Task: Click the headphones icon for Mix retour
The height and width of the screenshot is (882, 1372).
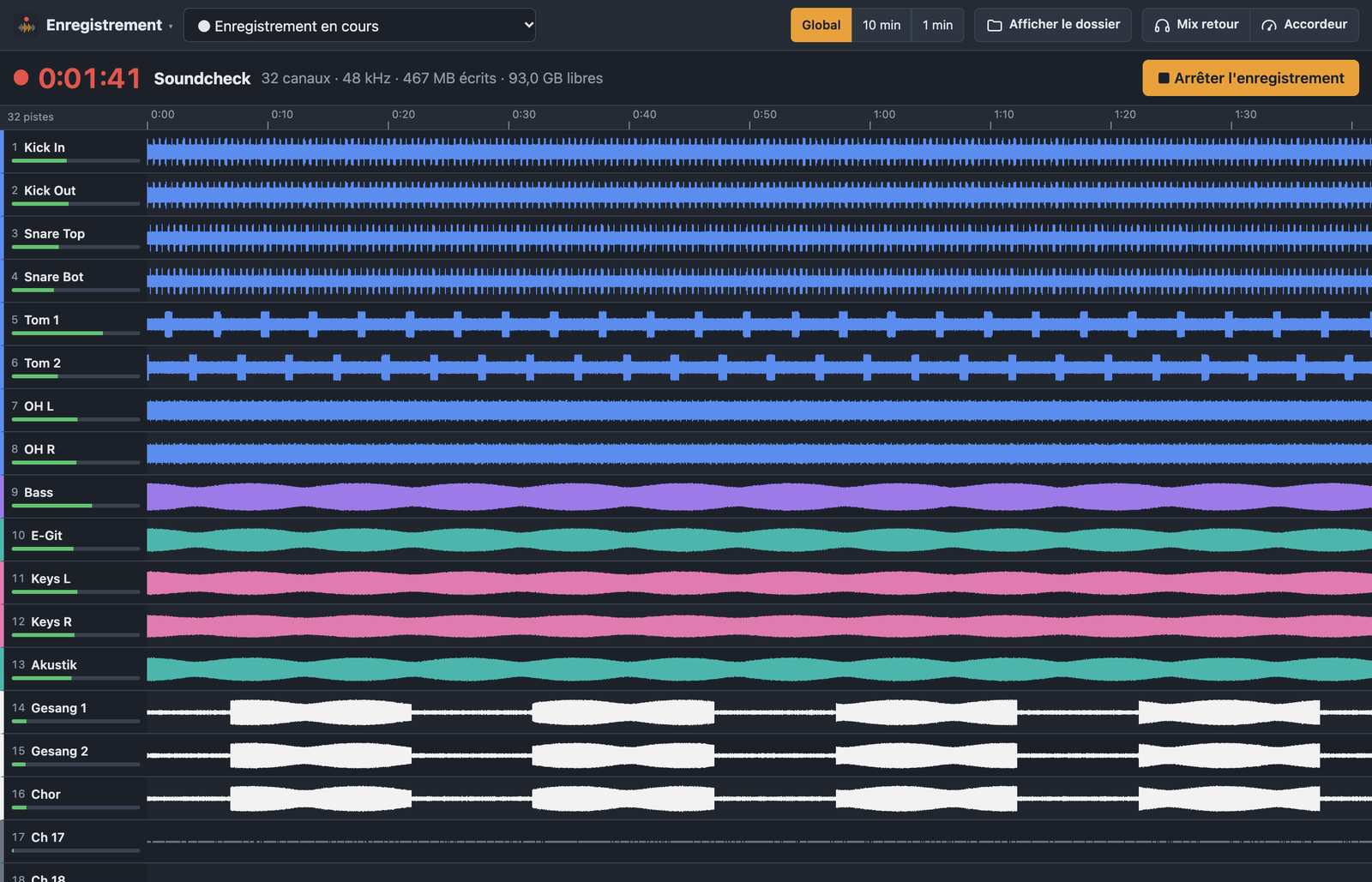Action: (x=1162, y=26)
